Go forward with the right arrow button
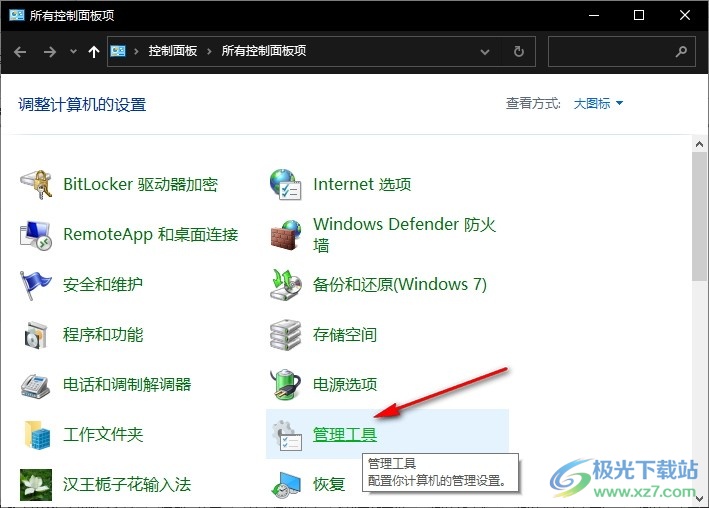The image size is (709, 508). (x=50, y=52)
